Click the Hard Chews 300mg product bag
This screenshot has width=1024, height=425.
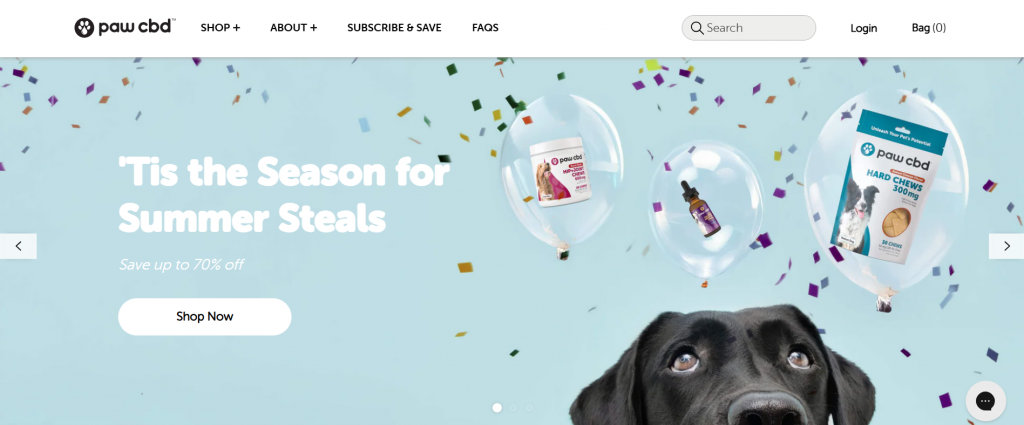[x=890, y=187]
